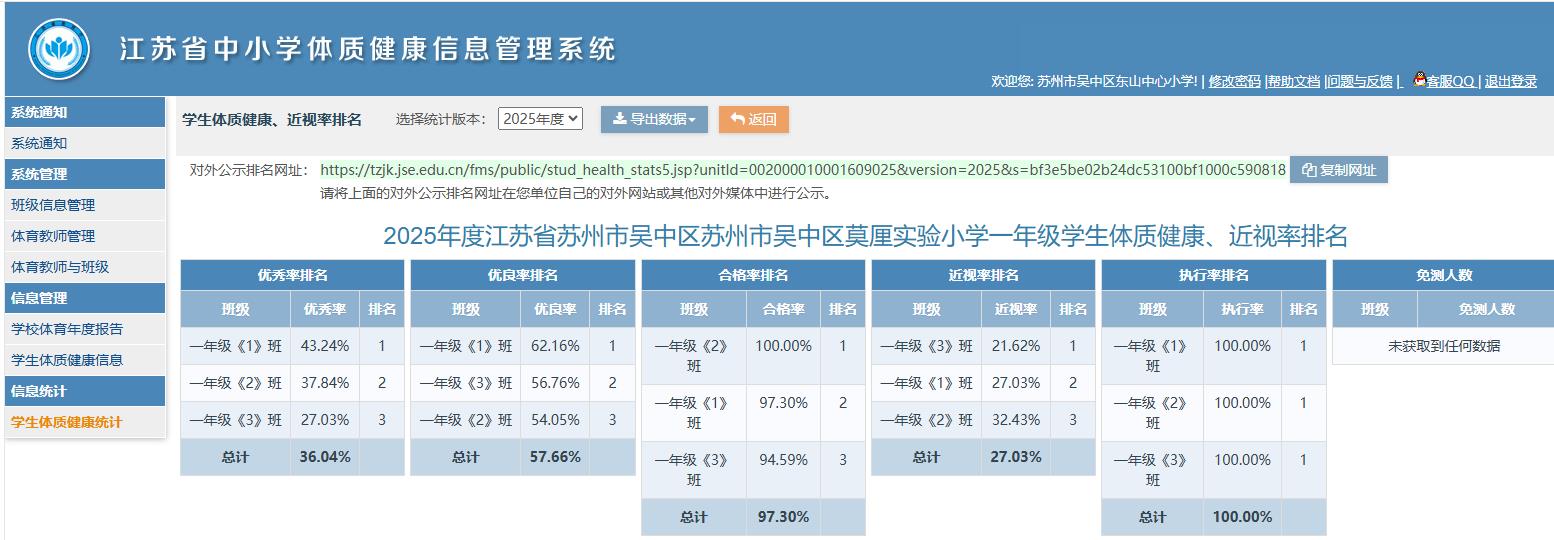Click the 优良率排名 table header
This screenshot has height=540, width=1554.
(522, 275)
